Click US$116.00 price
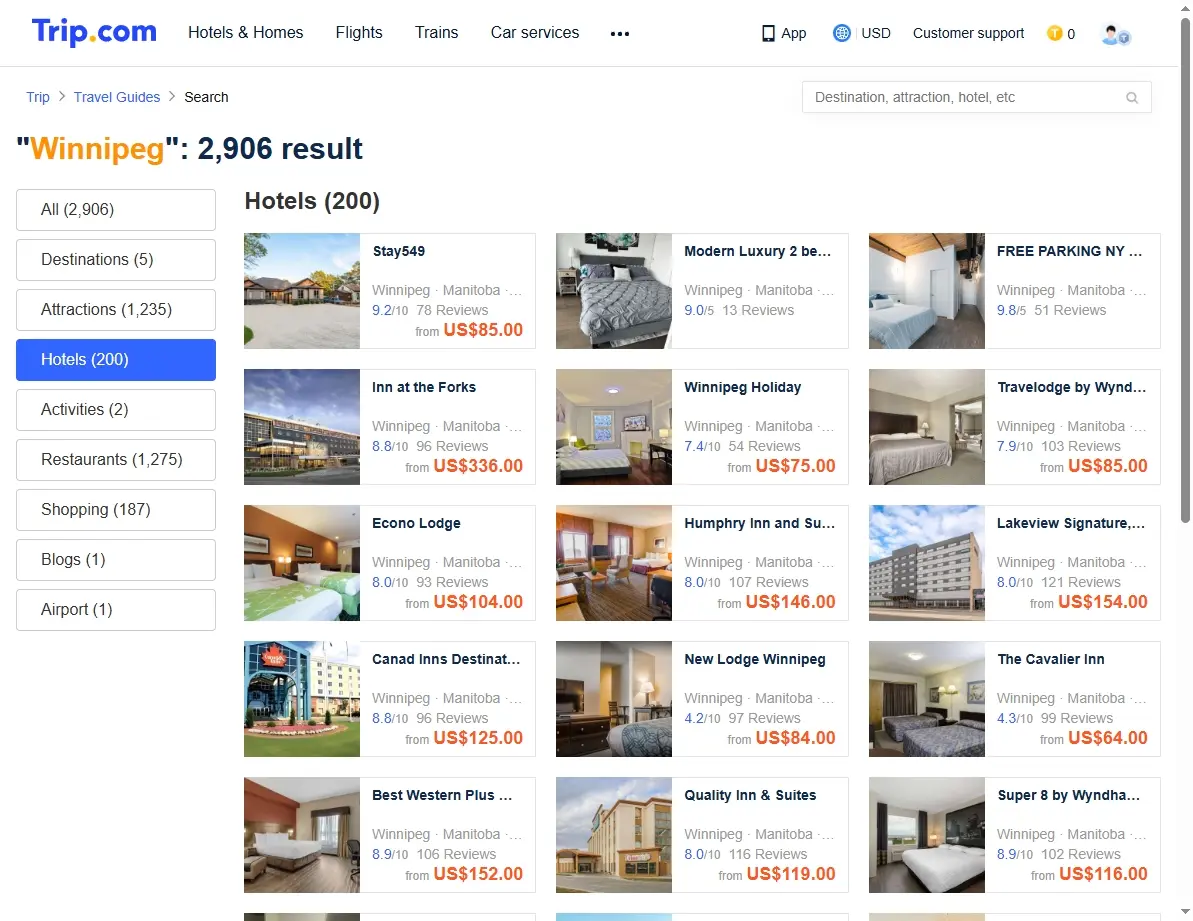This screenshot has width=1193, height=921. click(x=1103, y=875)
